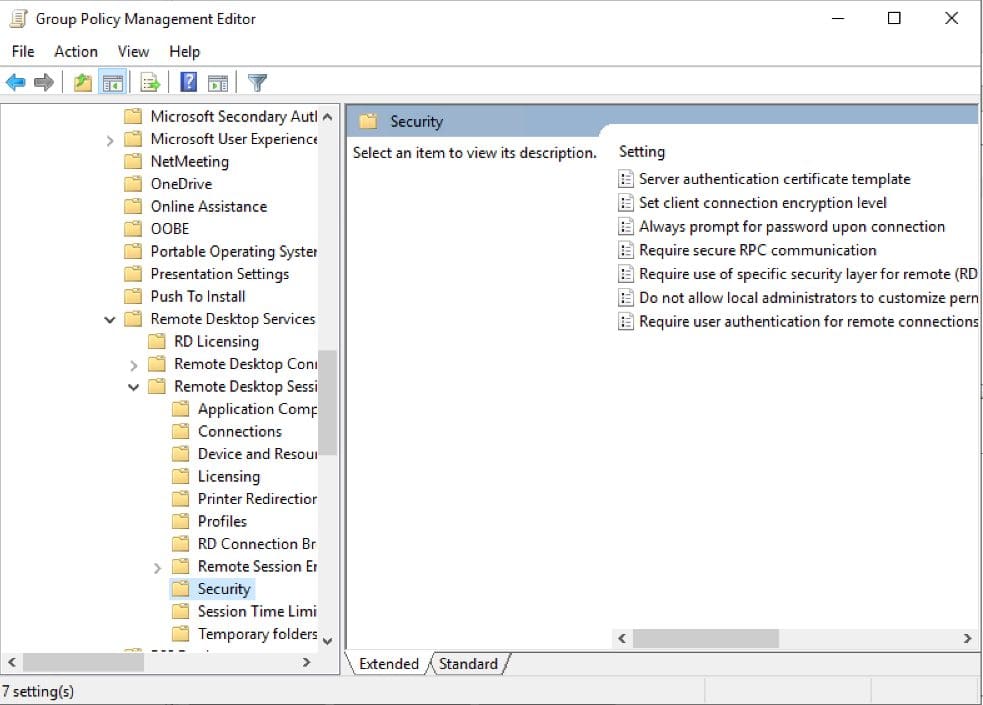Viewport: 983px width, 705px height.
Task: Click the folder icon next to Push To Install
Action: (133, 296)
